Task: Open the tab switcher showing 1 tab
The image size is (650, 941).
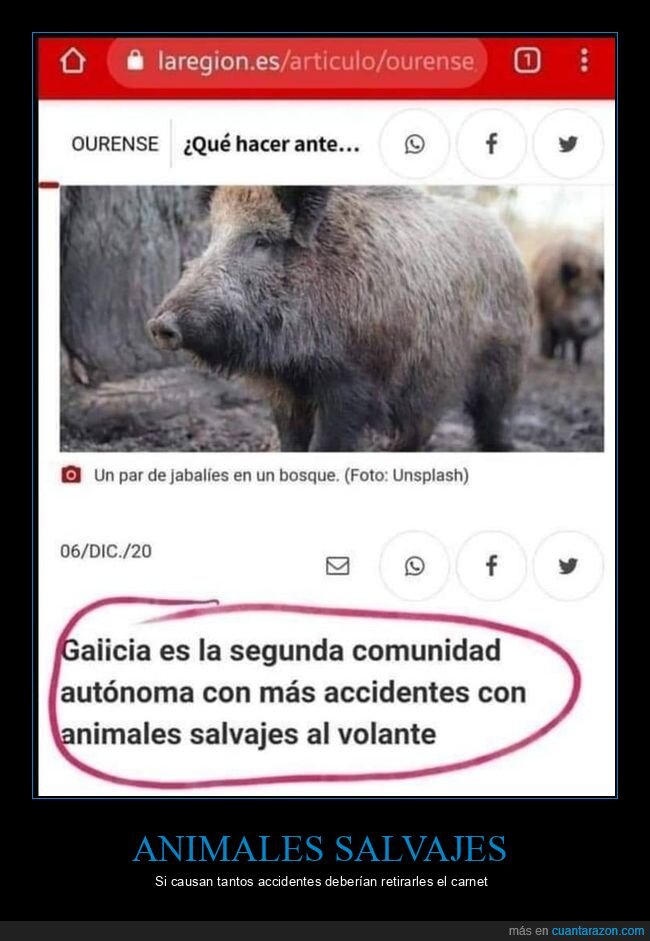Action: [x=526, y=61]
